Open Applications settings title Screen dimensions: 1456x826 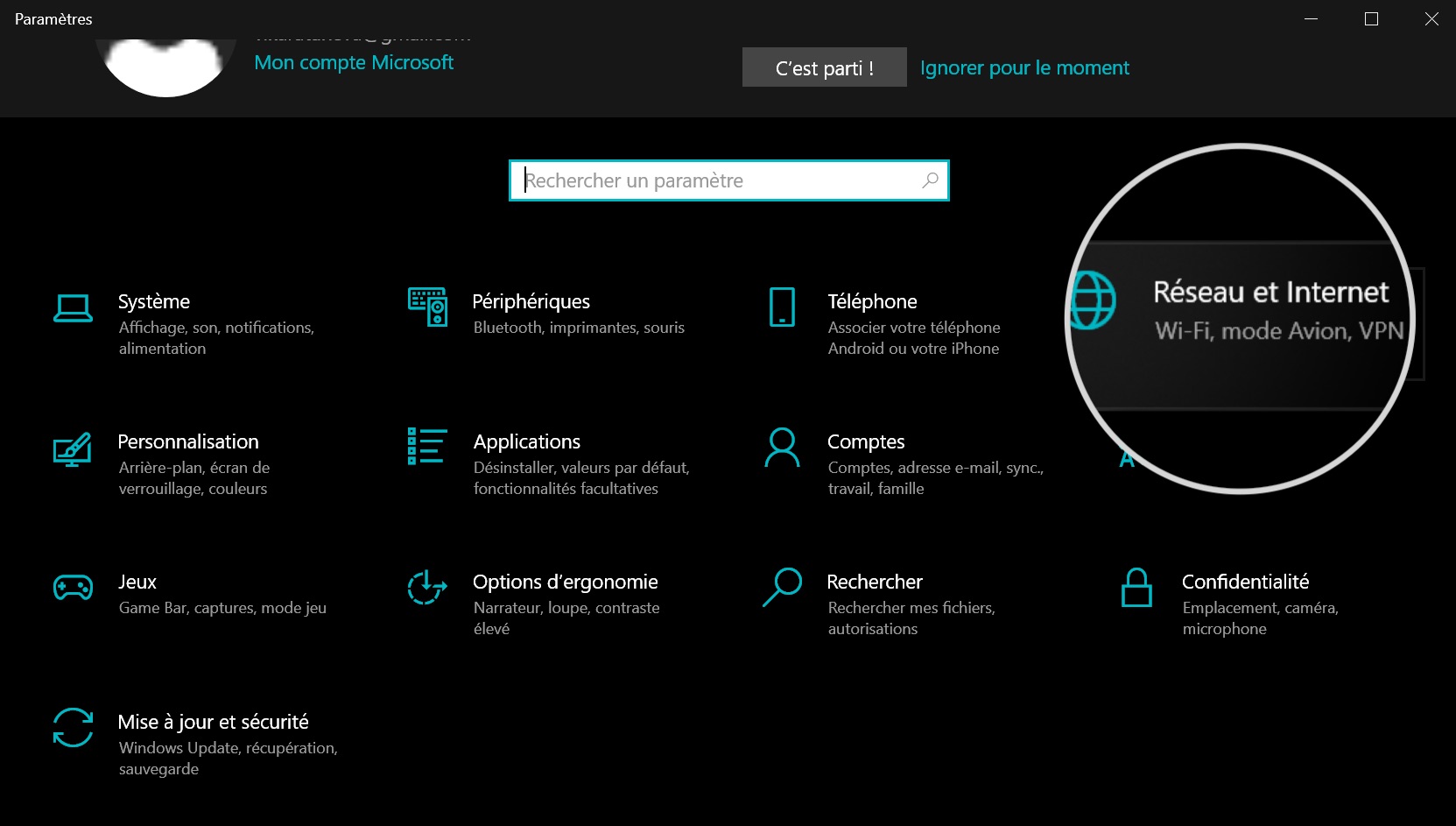[x=527, y=441]
